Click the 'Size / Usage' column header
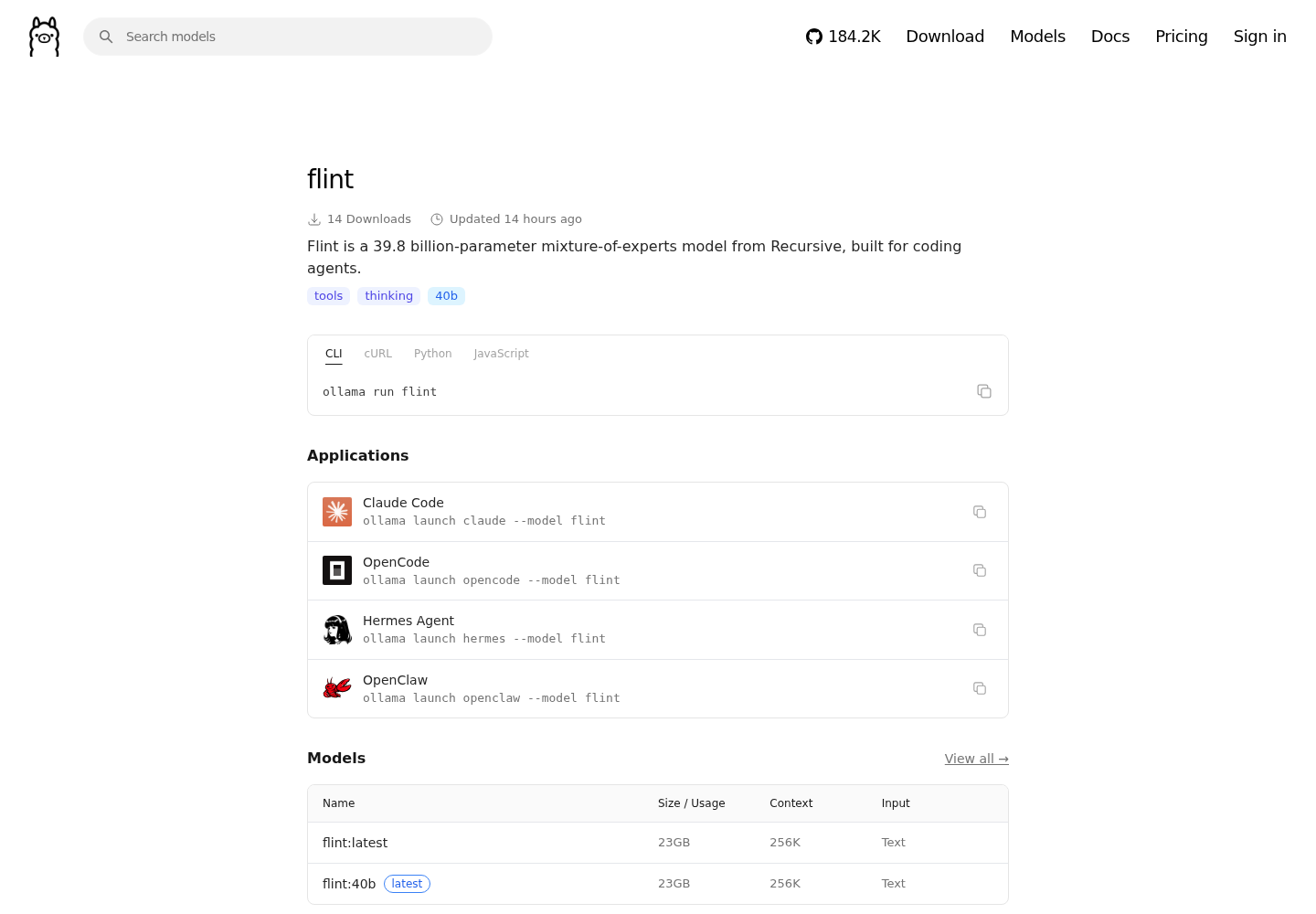The image size is (1316, 914). click(x=691, y=803)
